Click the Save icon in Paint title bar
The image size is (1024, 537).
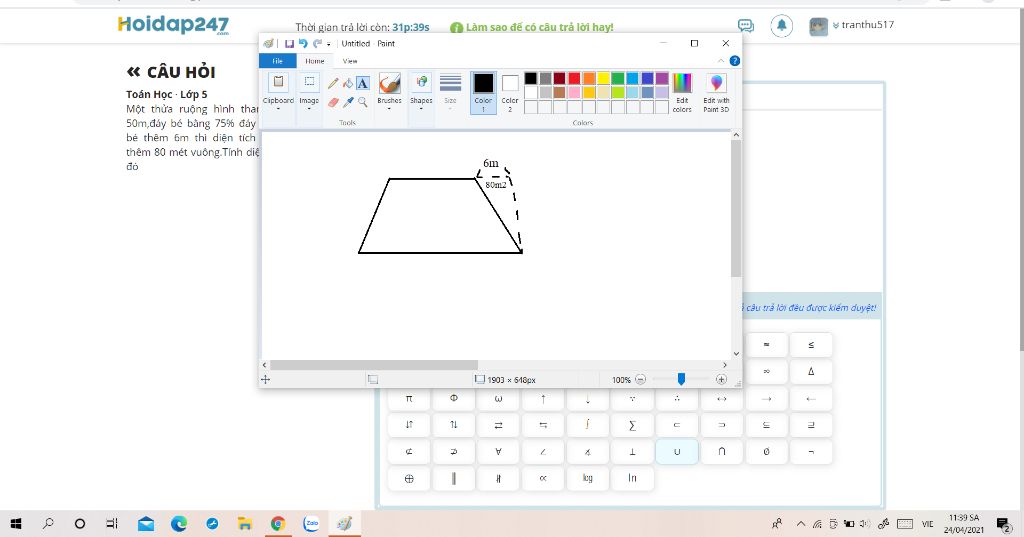tap(289, 44)
